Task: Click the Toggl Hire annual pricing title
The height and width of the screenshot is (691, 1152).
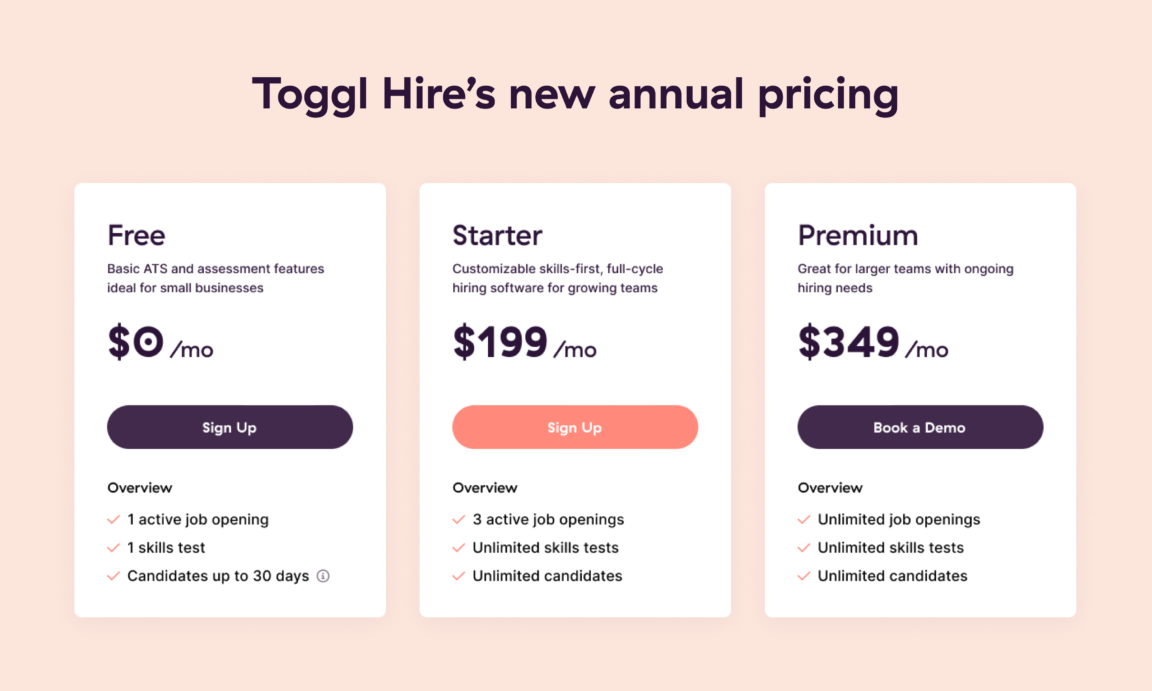Action: point(576,93)
